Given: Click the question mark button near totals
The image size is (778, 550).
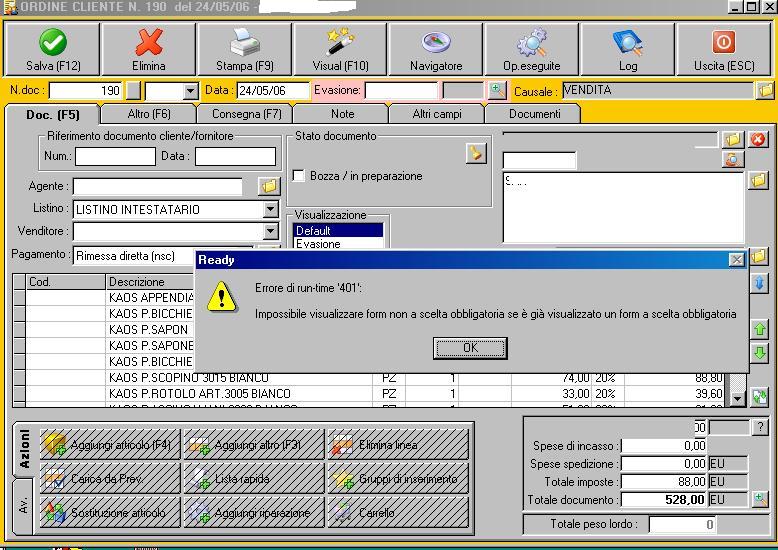Looking at the screenshot, I should click(760, 427).
